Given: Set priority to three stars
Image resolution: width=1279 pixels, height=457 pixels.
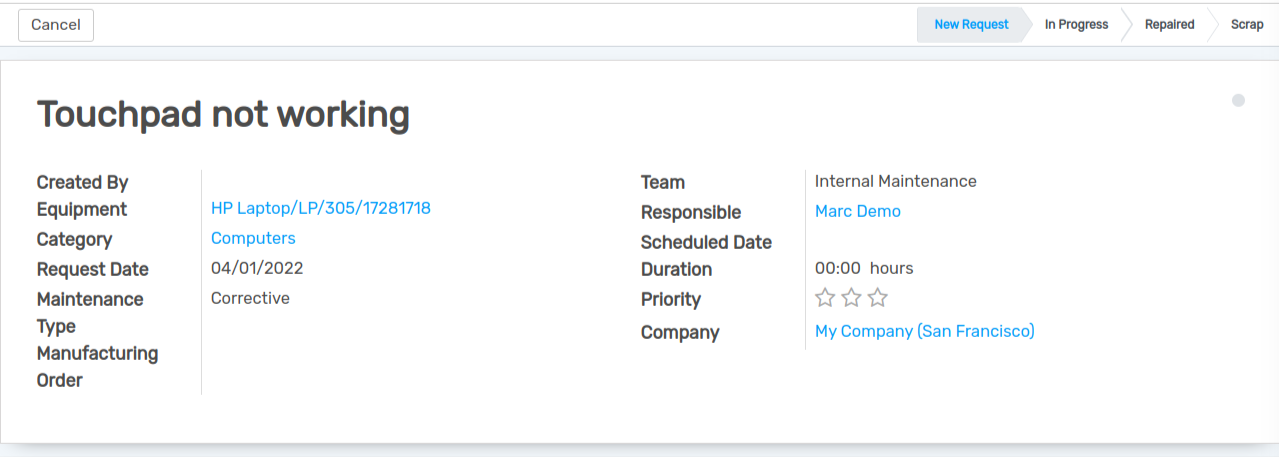Looking at the screenshot, I should (x=877, y=298).
